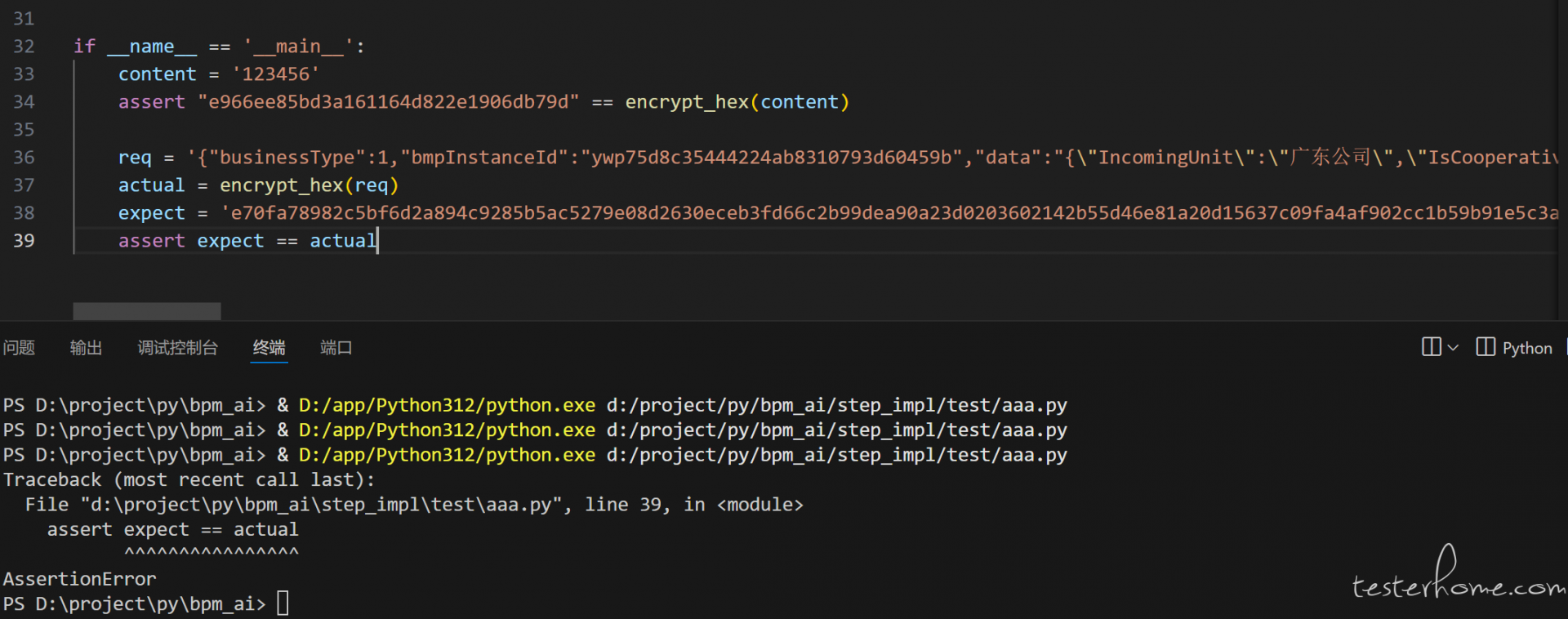1568x619 pixels.
Task: Click the "bmpInstanceId" key on line 36
Action: click(484, 158)
